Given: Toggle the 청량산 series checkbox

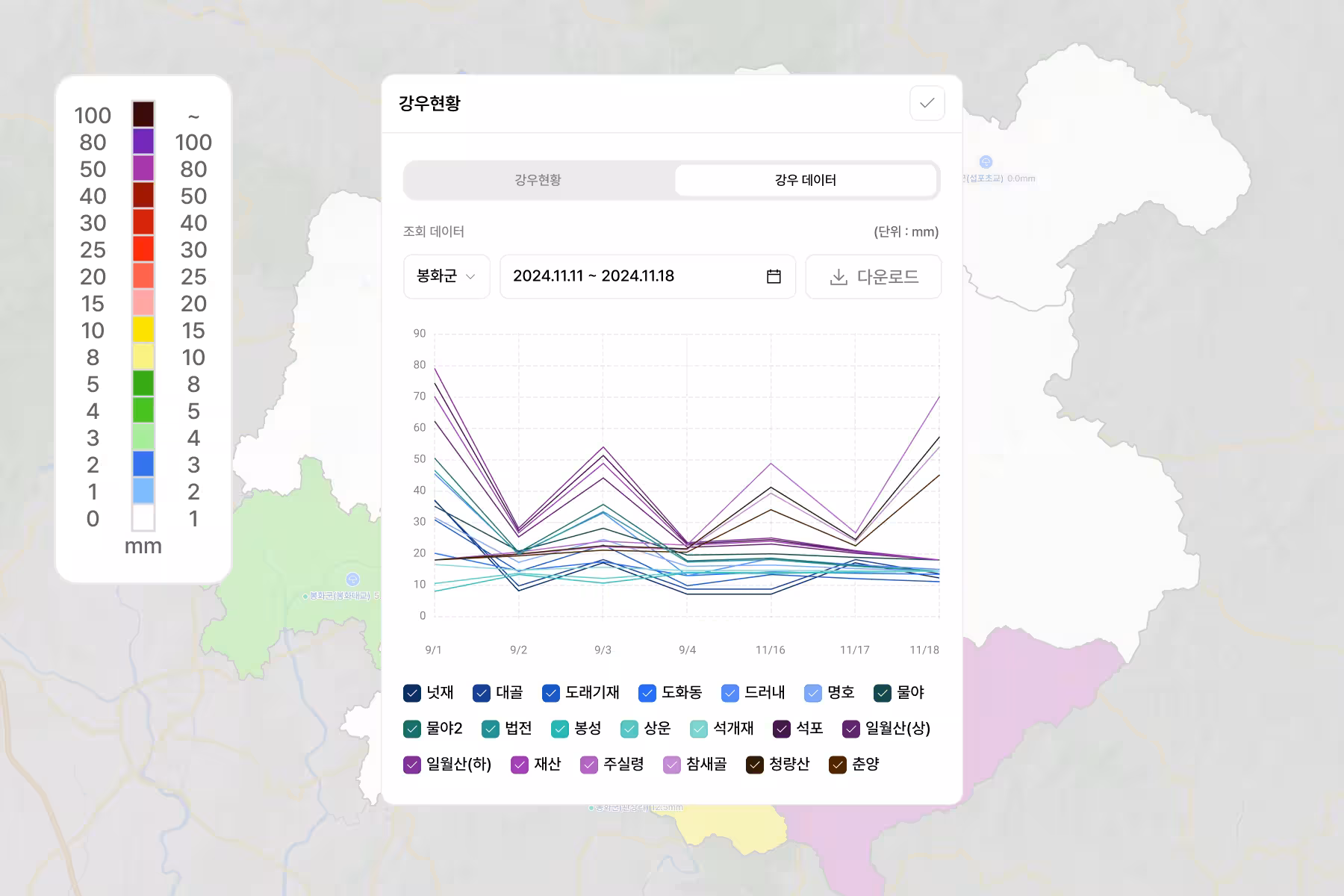Looking at the screenshot, I should point(755,765).
